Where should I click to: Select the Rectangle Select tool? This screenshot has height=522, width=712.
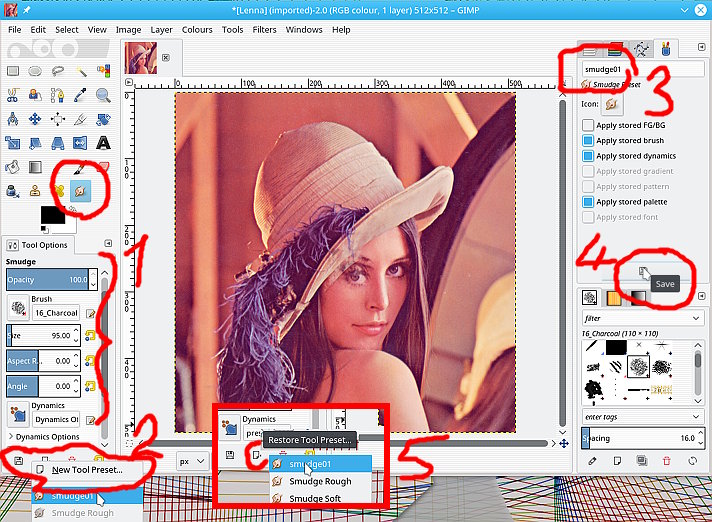pyautogui.click(x=13, y=71)
